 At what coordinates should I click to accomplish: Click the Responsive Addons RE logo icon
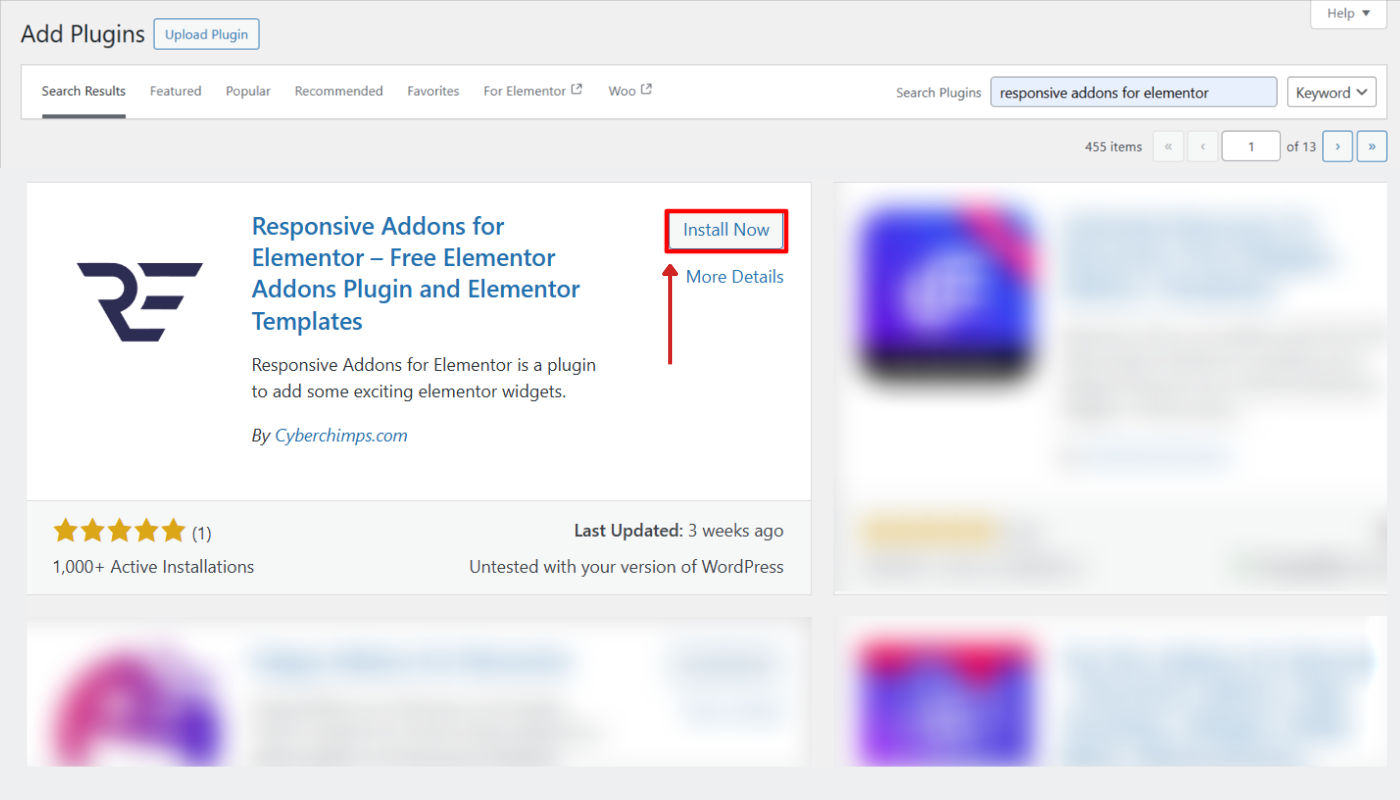(x=140, y=301)
